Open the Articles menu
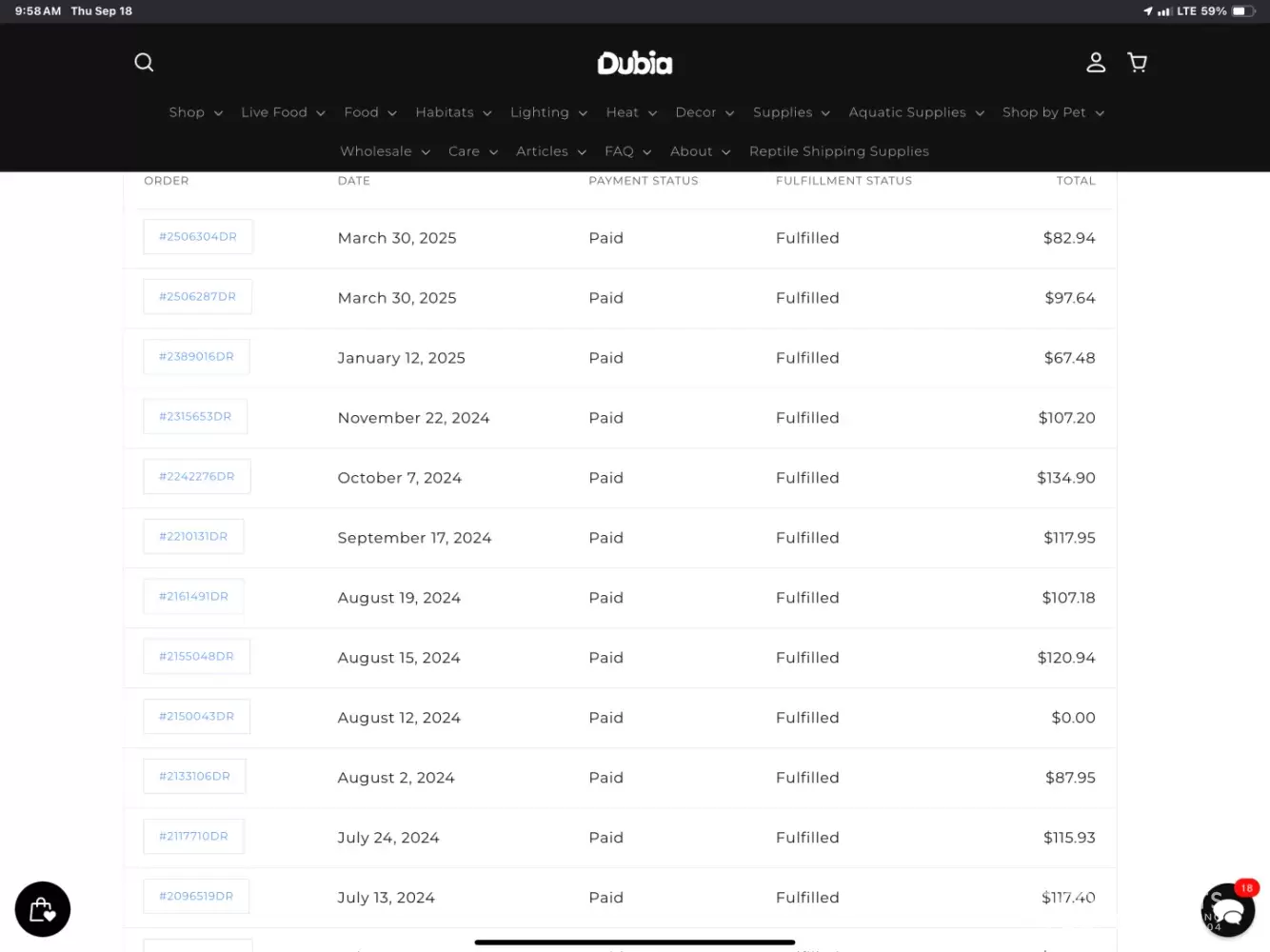 550,151
